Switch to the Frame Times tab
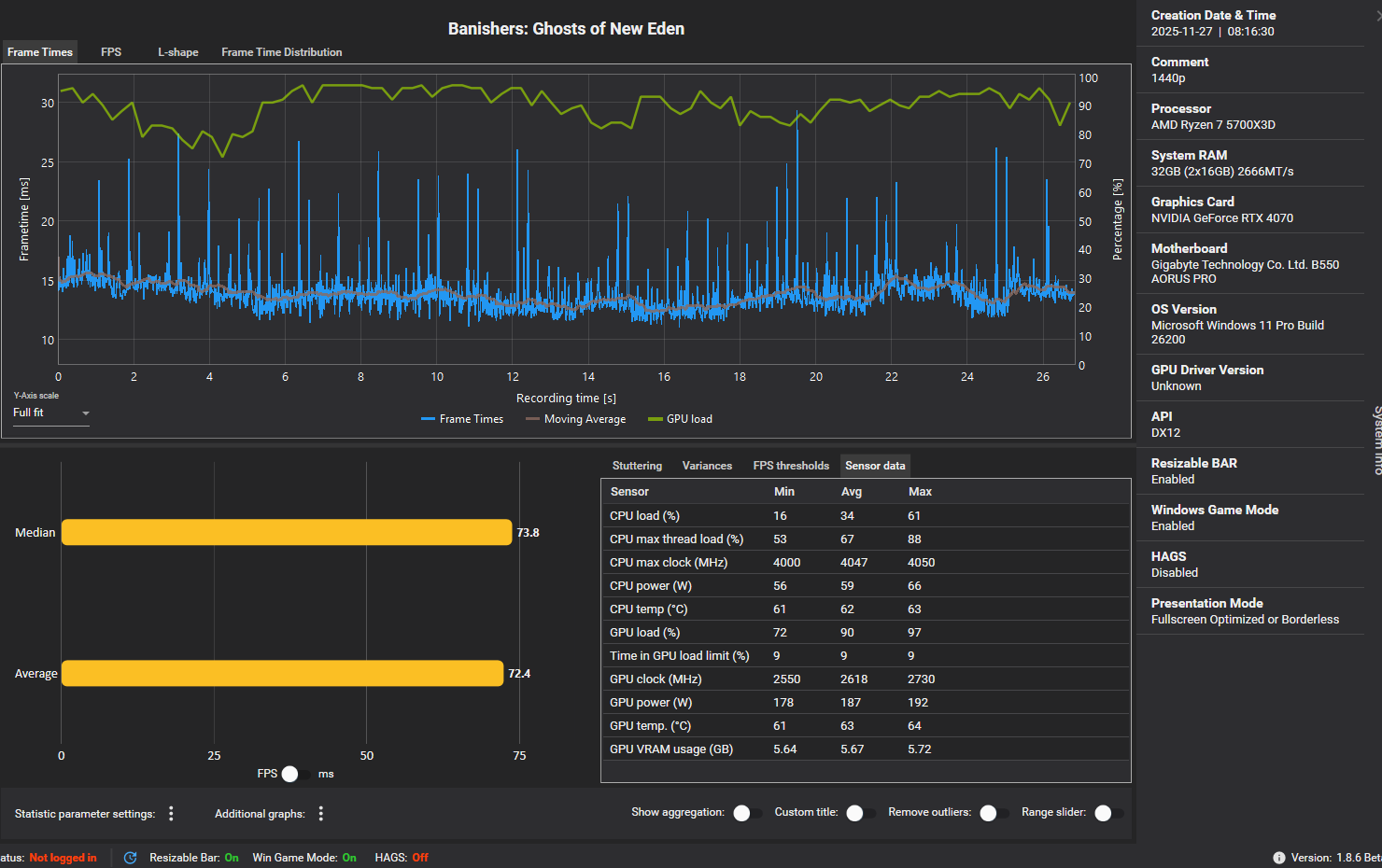This screenshot has height=868, width=1382. 40,52
